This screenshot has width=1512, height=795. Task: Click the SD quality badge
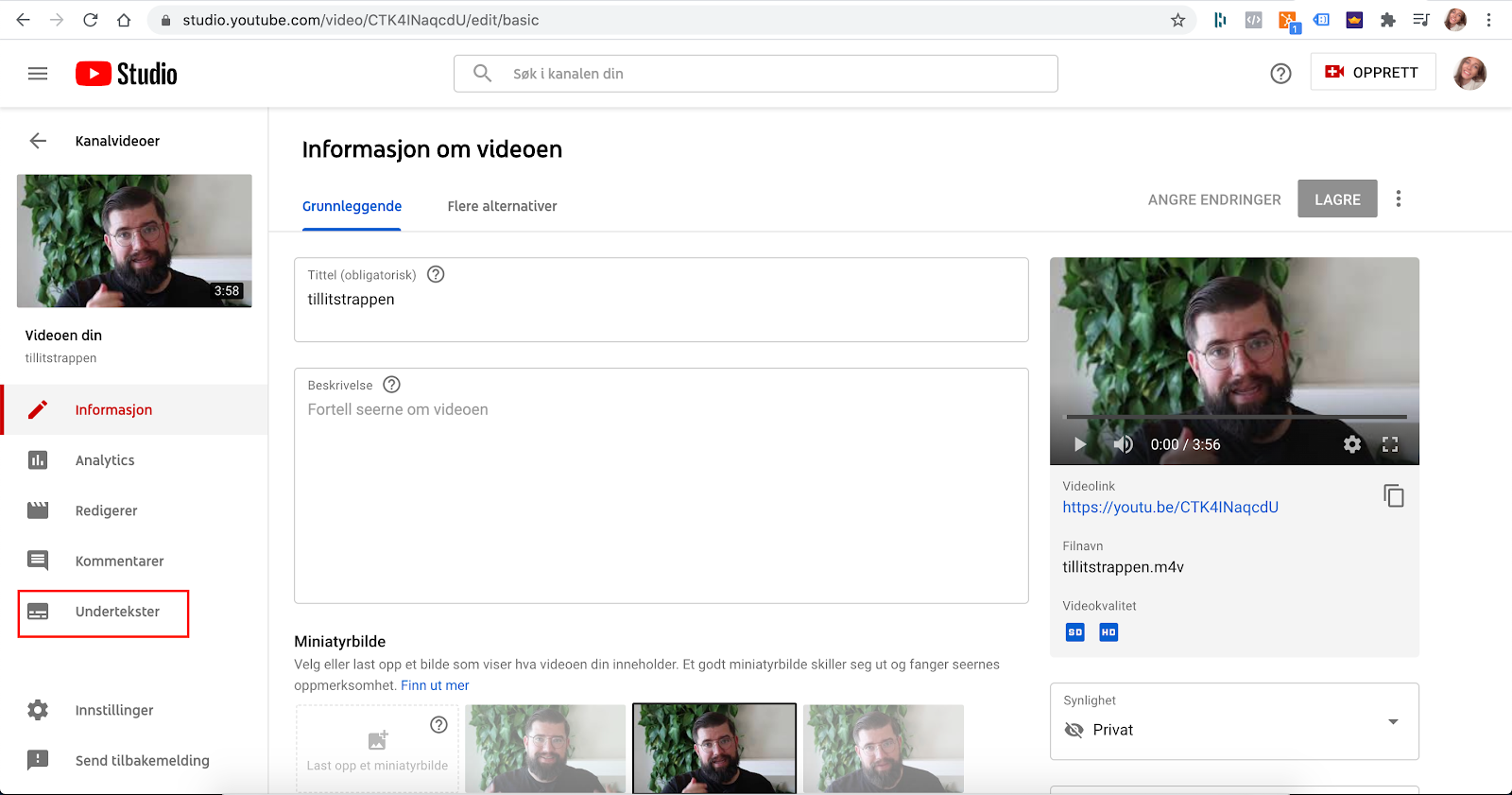point(1075,632)
